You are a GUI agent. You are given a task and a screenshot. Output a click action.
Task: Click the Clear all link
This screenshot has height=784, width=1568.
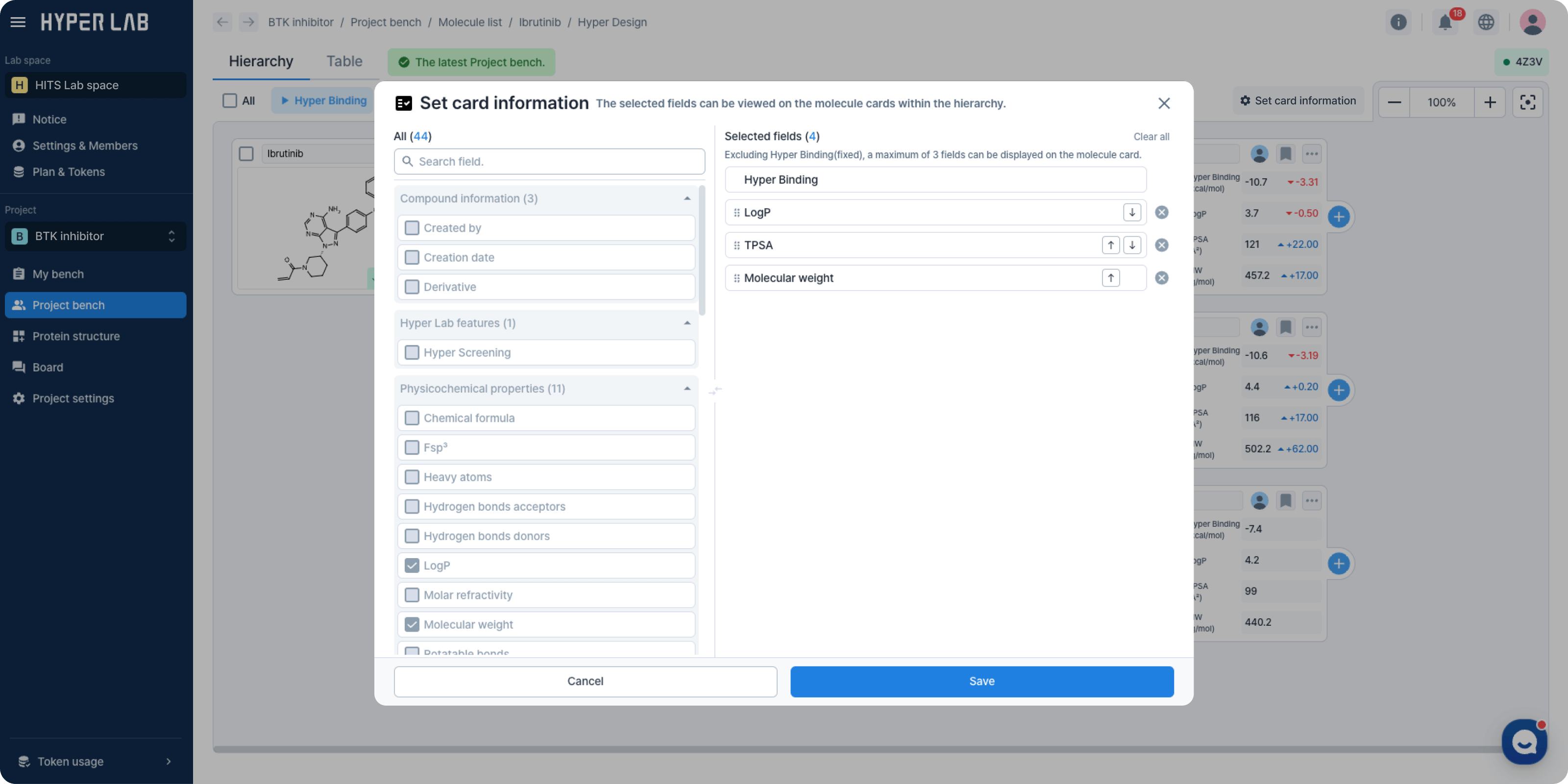click(1151, 137)
